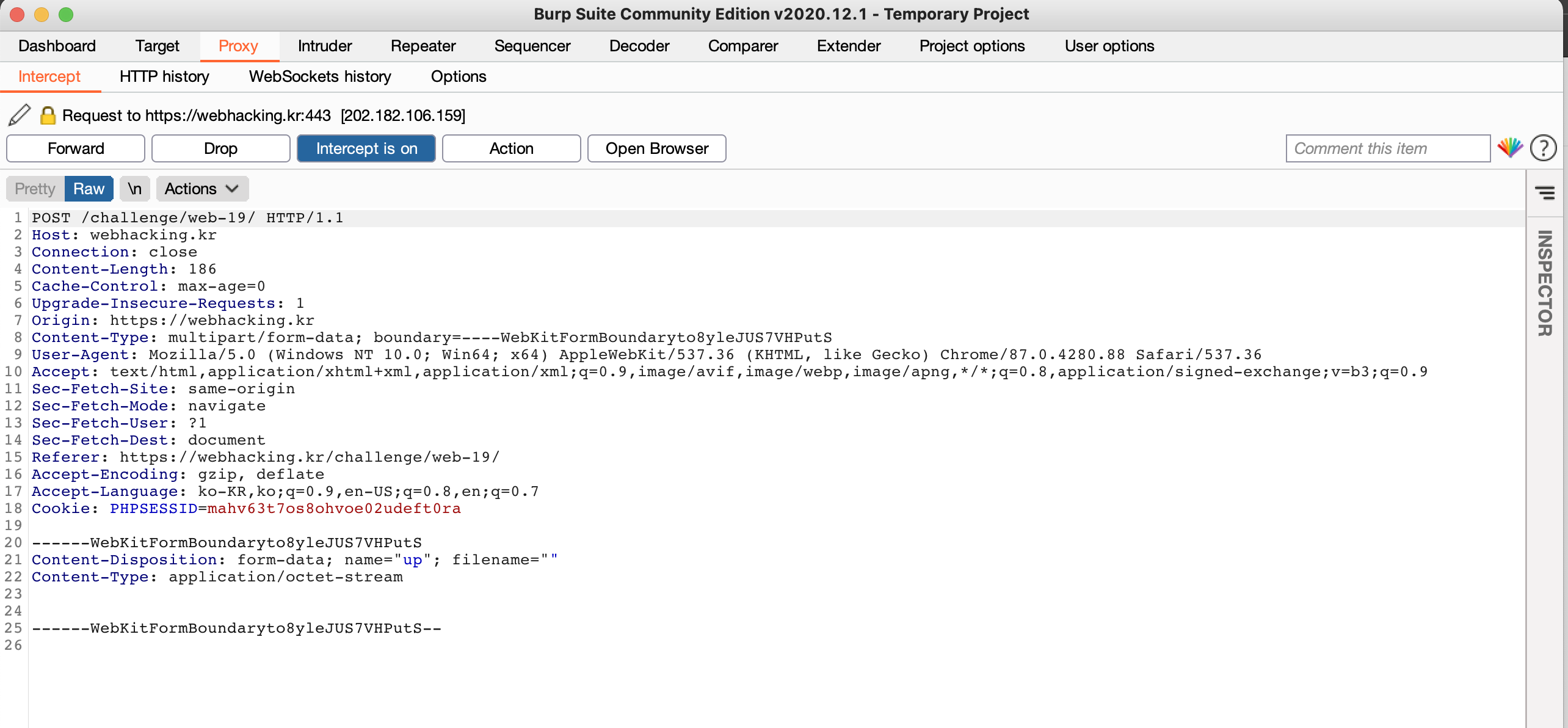Click the Forward button
Screen dimensions: 1568x728
click(x=76, y=148)
